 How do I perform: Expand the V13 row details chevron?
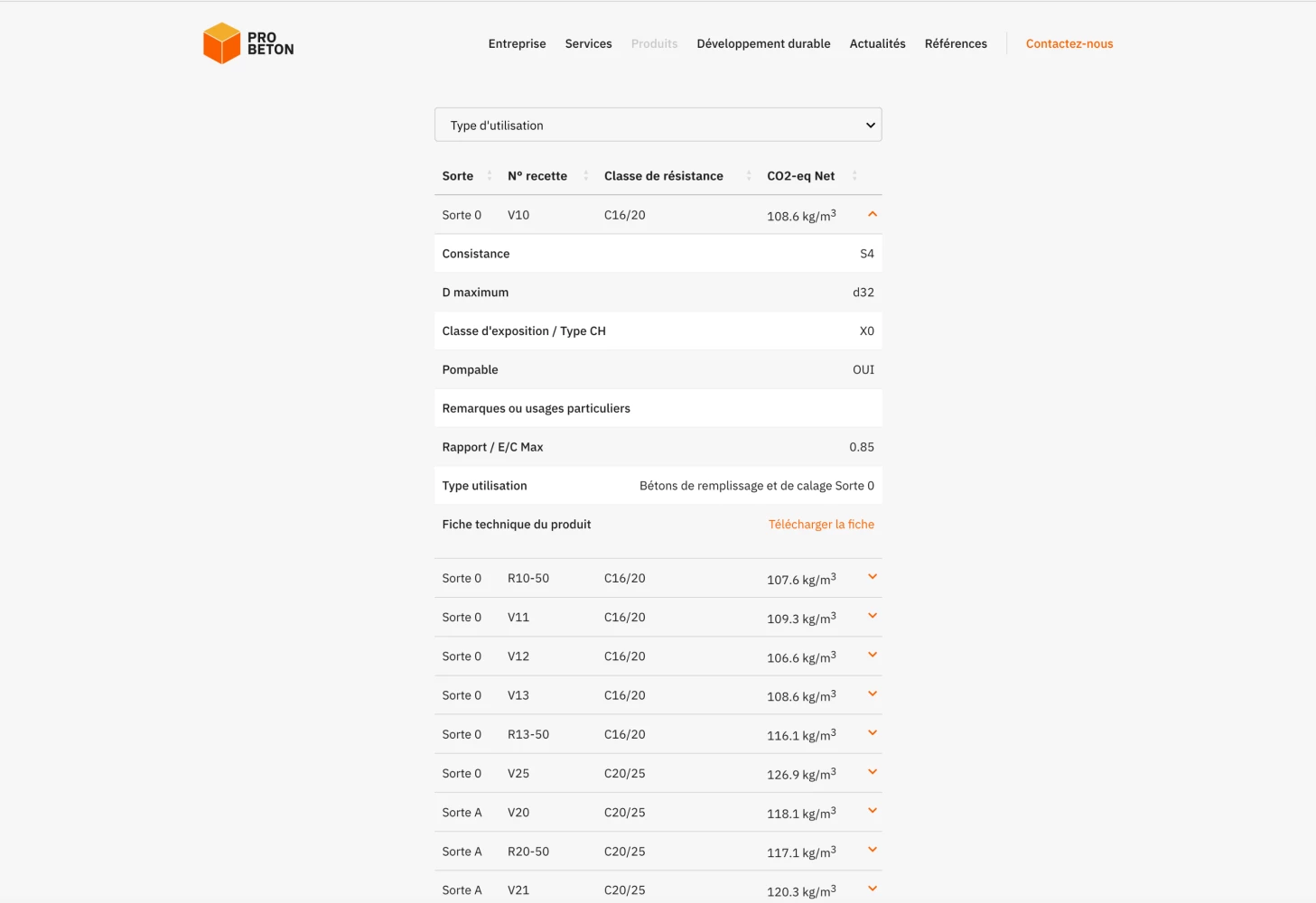[x=873, y=694]
